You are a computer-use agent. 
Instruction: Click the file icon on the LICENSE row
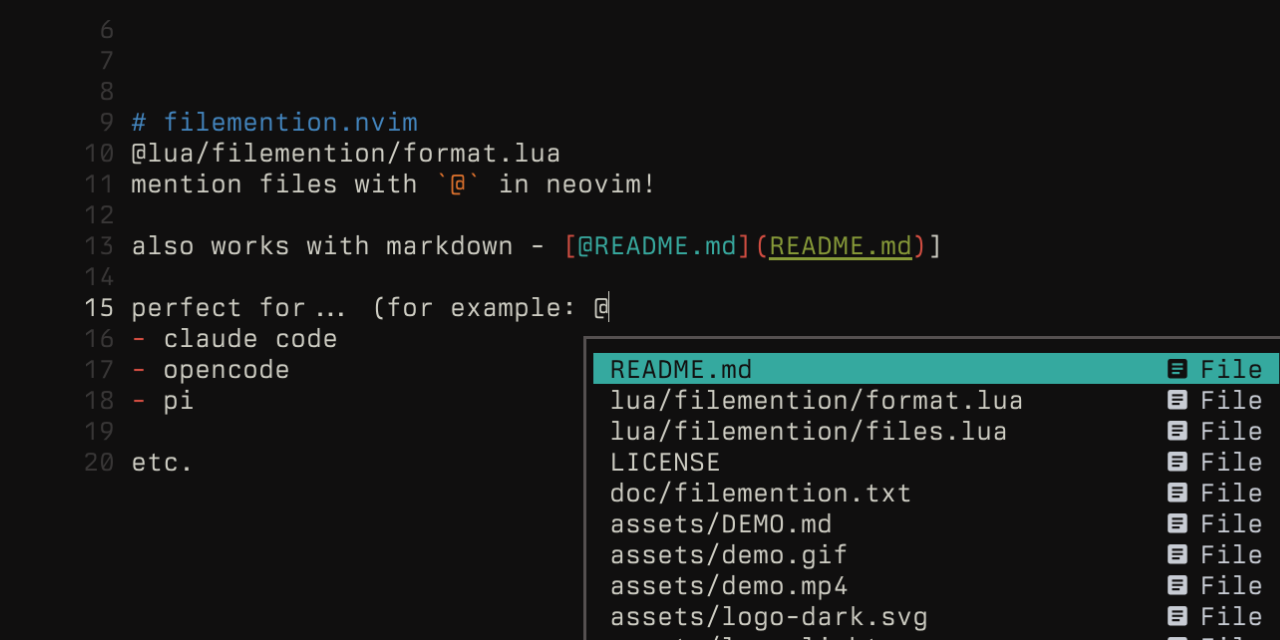click(1178, 462)
